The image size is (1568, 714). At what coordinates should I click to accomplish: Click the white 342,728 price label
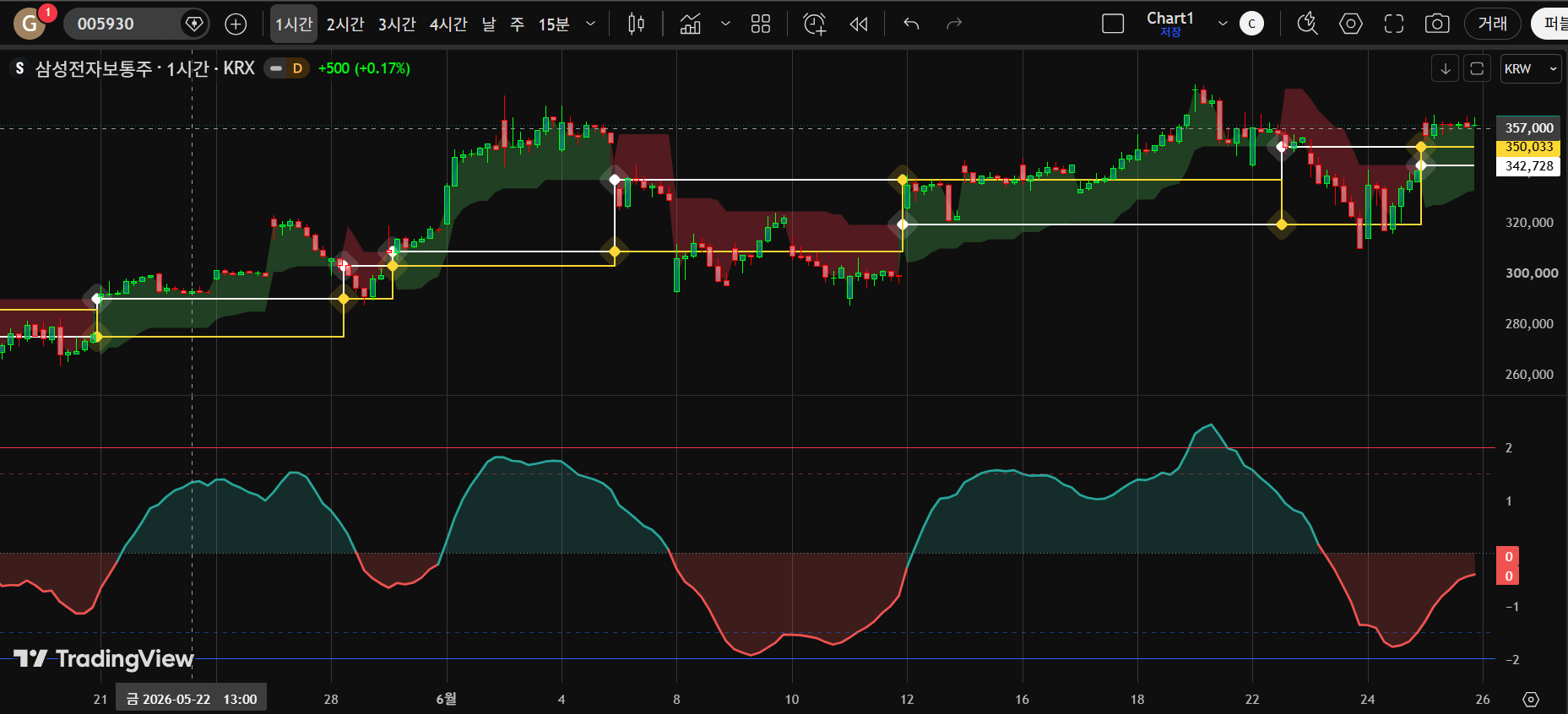click(x=1528, y=166)
